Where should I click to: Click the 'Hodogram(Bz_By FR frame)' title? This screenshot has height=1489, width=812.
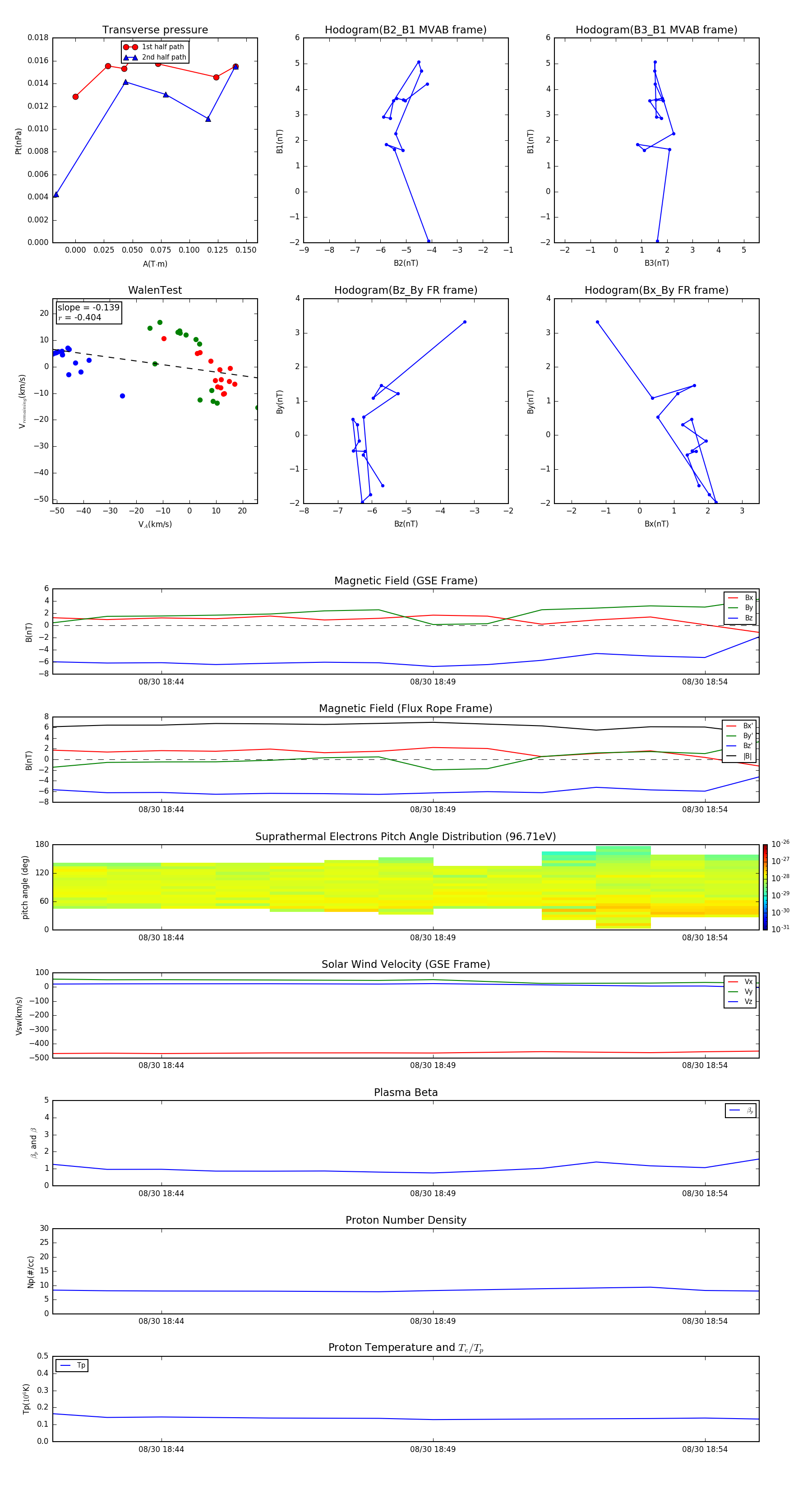click(406, 290)
